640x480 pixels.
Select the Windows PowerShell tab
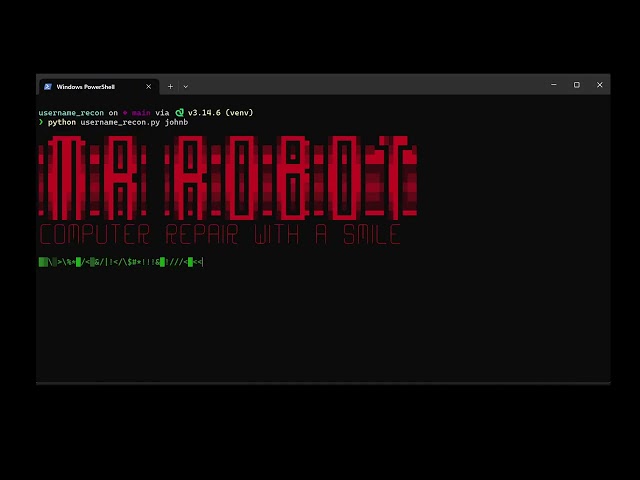click(99, 87)
